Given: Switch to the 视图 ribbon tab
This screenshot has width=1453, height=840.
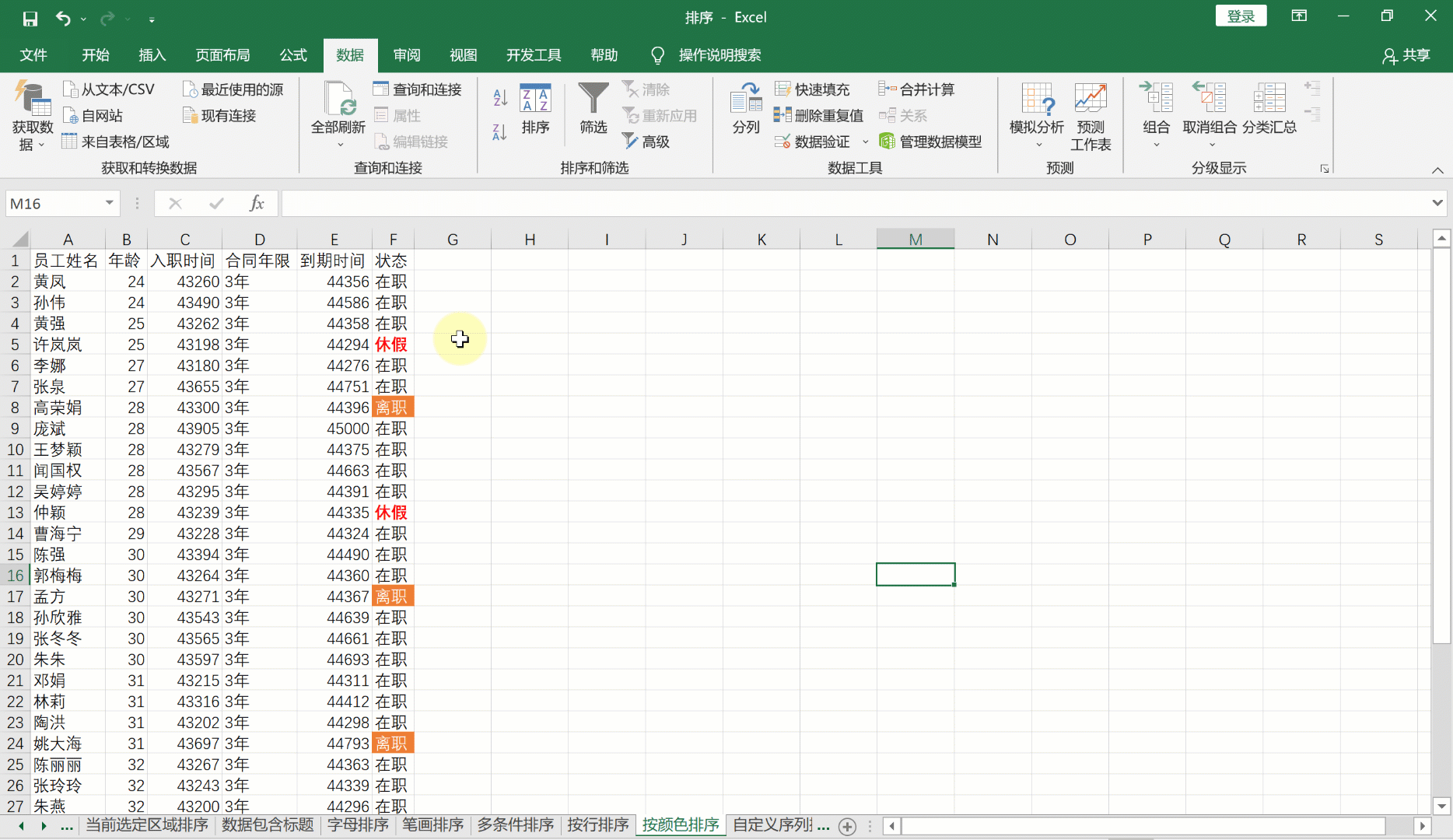Looking at the screenshot, I should 464,55.
